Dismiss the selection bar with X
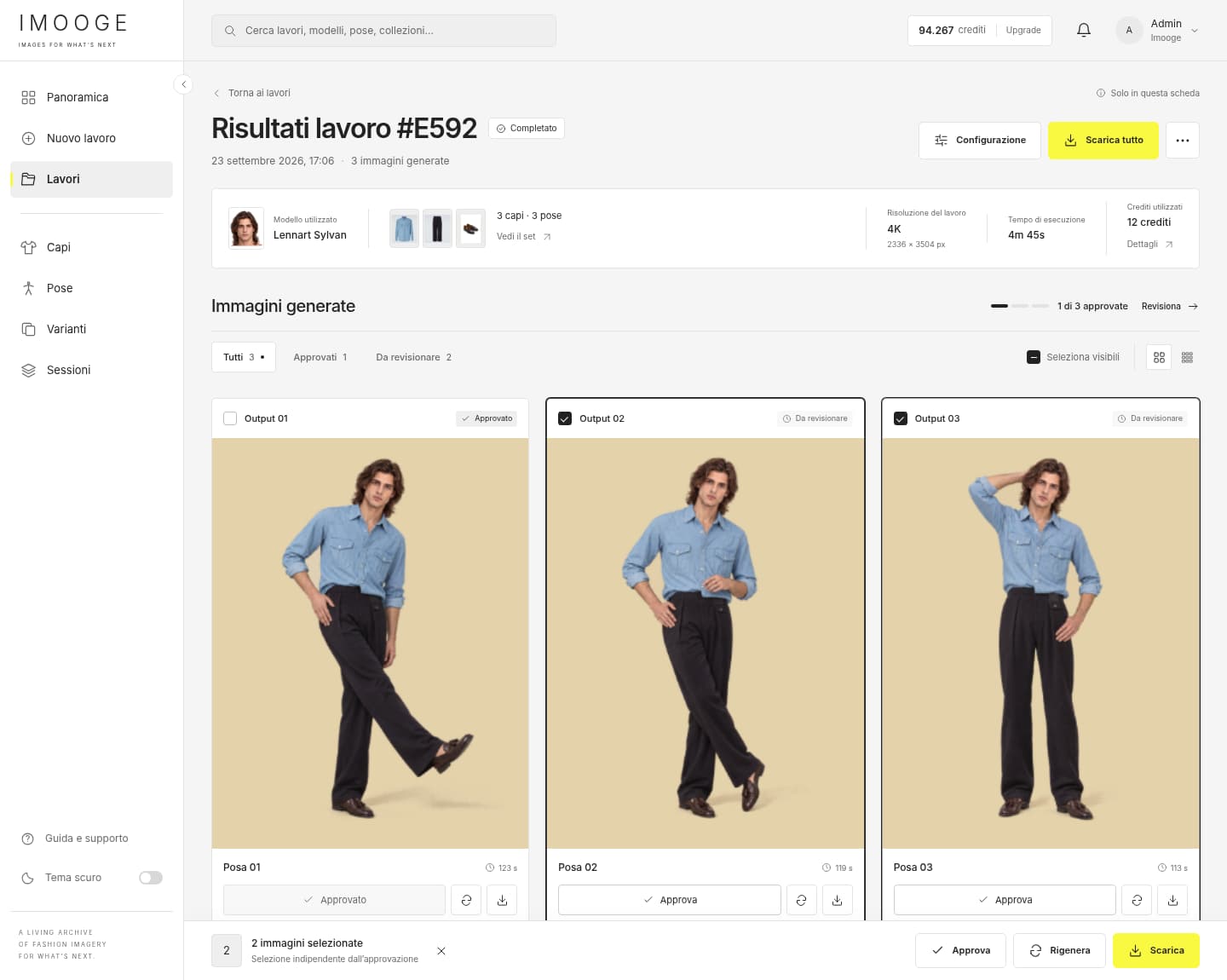The image size is (1227, 980). (441, 951)
